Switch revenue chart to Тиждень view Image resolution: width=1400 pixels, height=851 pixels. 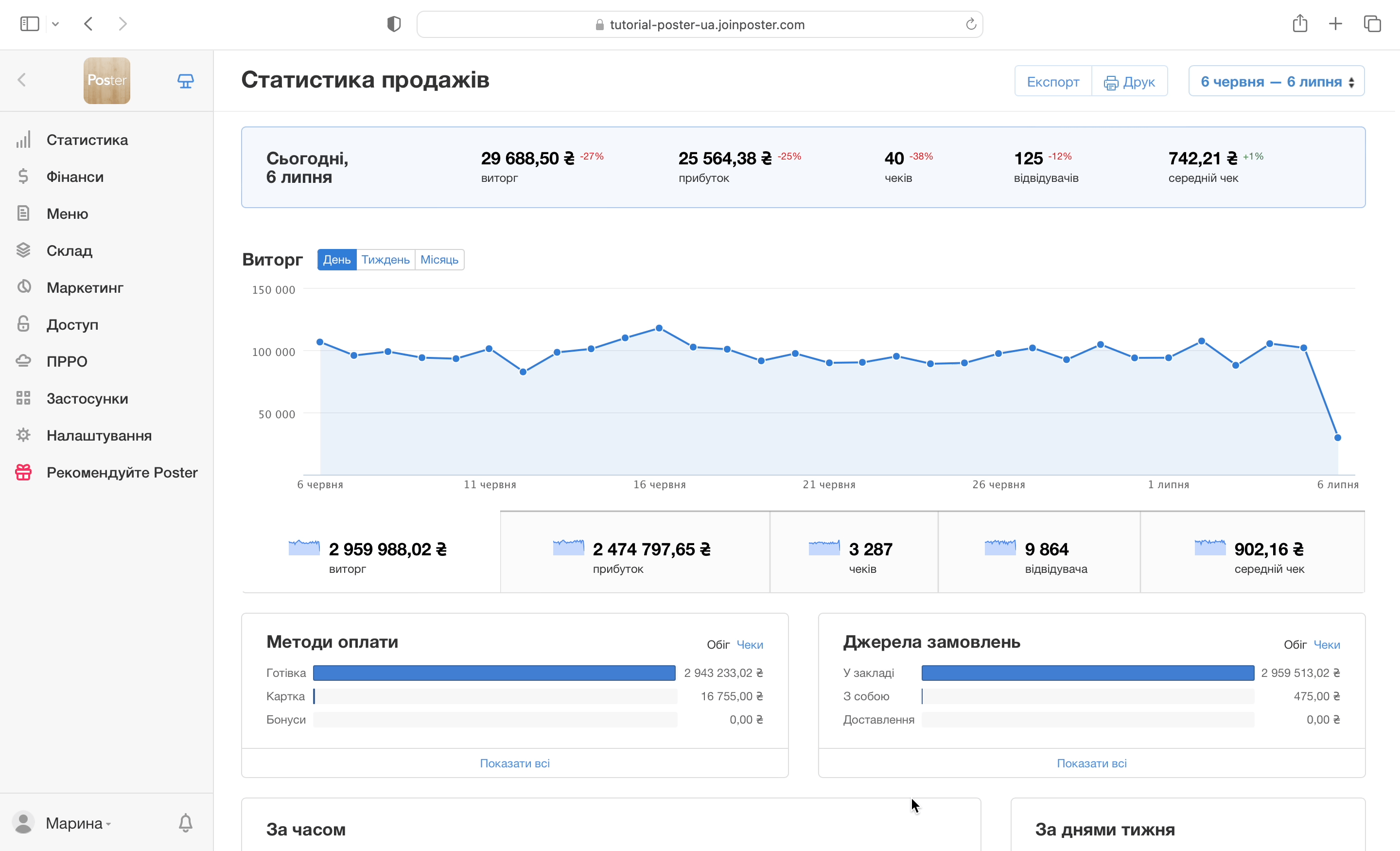click(x=385, y=260)
